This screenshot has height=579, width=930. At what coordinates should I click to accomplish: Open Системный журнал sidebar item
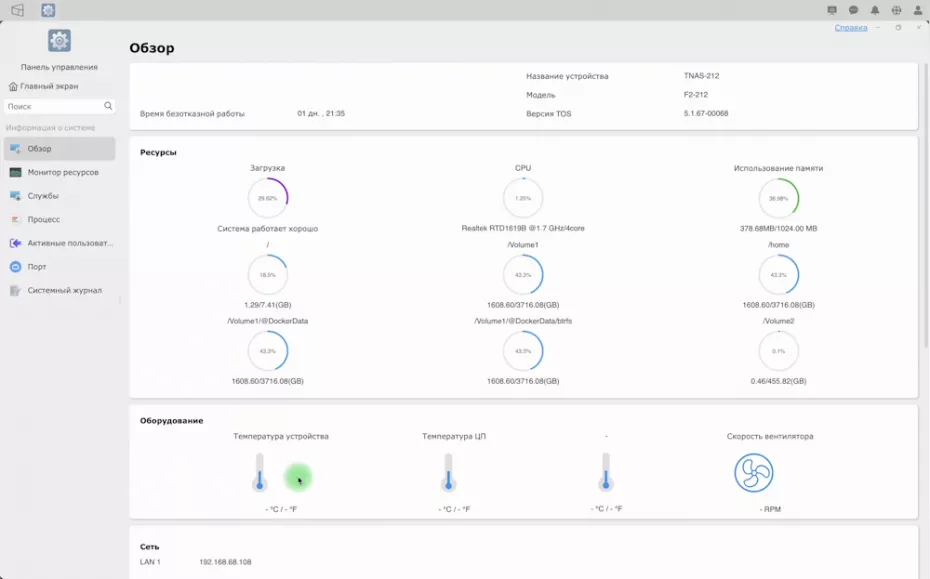tap(64, 290)
